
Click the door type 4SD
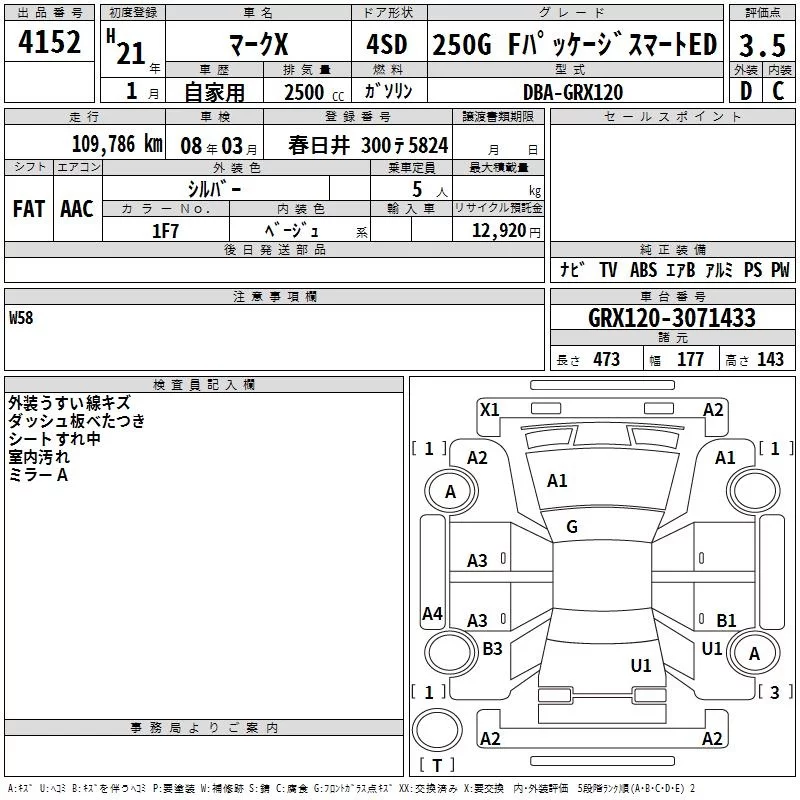[387, 44]
